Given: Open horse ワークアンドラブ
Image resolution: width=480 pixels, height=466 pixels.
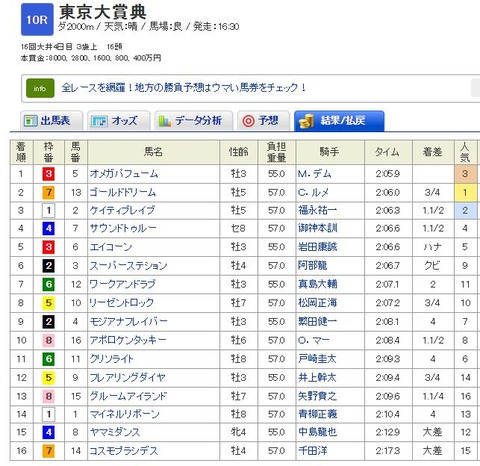Looking at the screenshot, I should pyautogui.click(x=122, y=284).
